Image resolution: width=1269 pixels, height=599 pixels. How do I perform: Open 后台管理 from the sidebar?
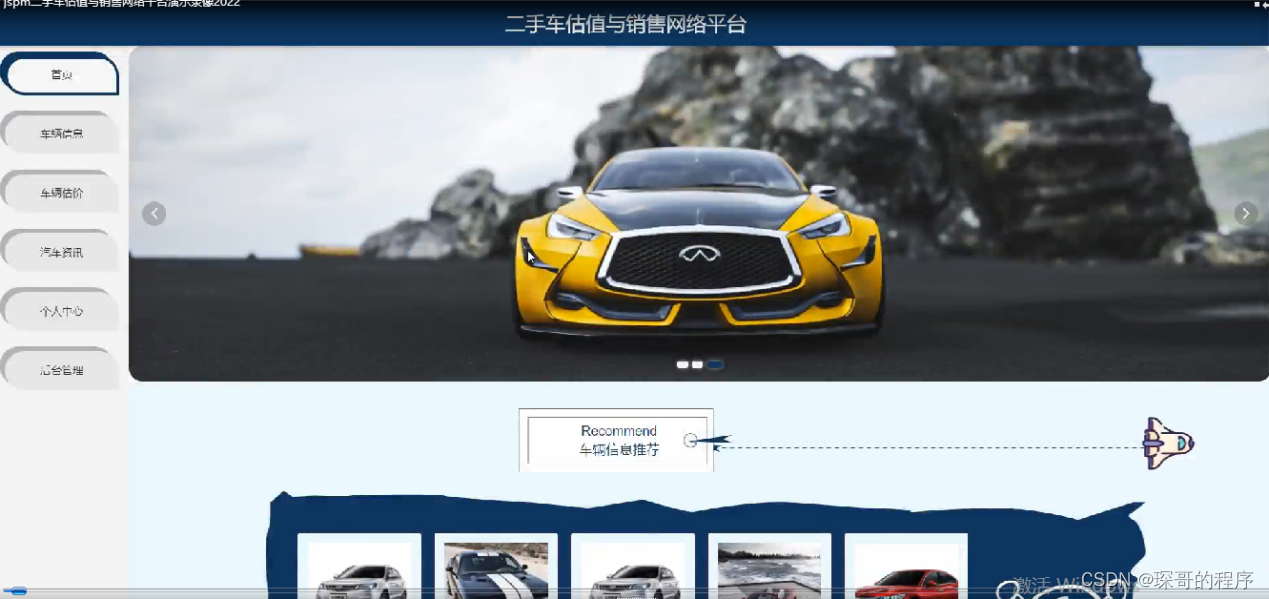click(x=60, y=370)
